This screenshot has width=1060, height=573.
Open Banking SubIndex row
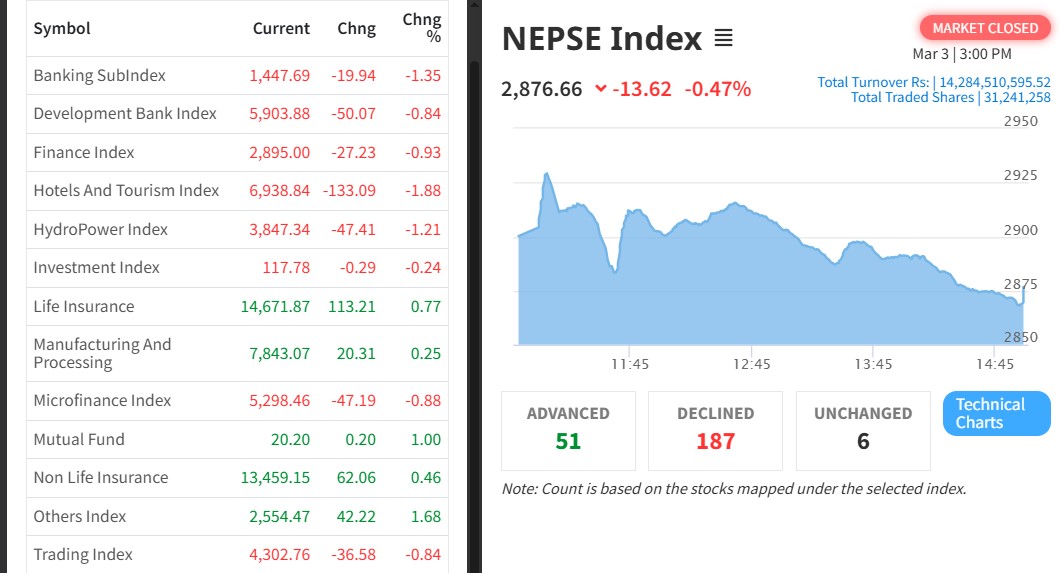point(99,75)
